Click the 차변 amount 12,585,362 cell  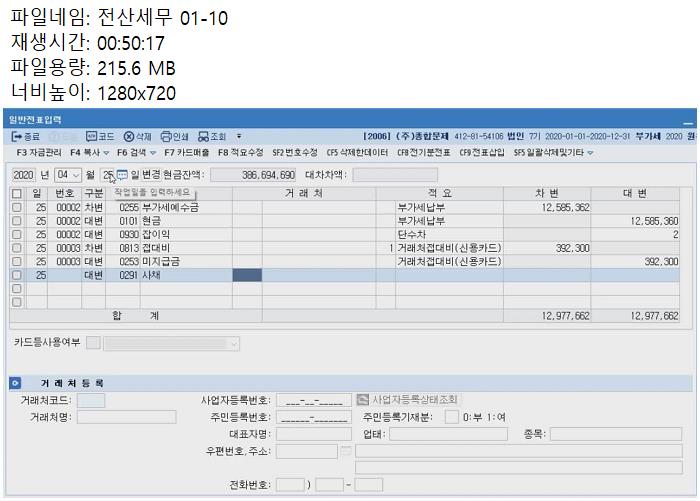click(547, 207)
